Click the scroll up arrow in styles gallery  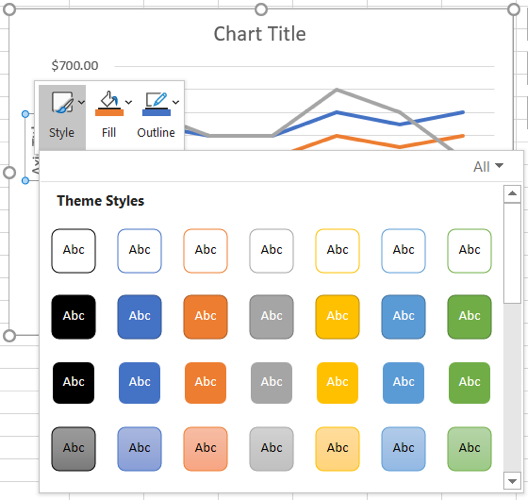(512, 194)
